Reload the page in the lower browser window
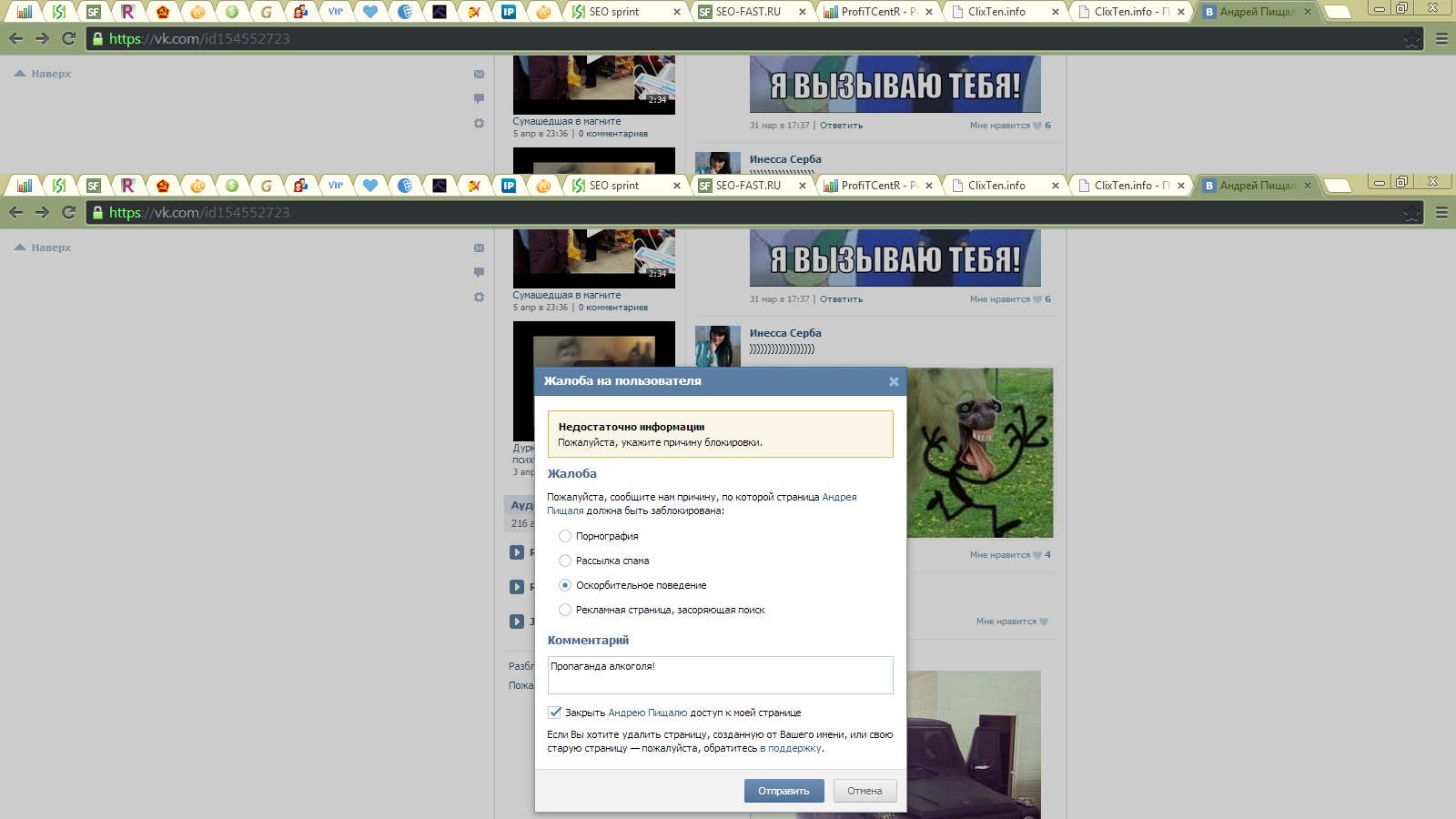Viewport: 1456px width, 819px height. point(68,212)
